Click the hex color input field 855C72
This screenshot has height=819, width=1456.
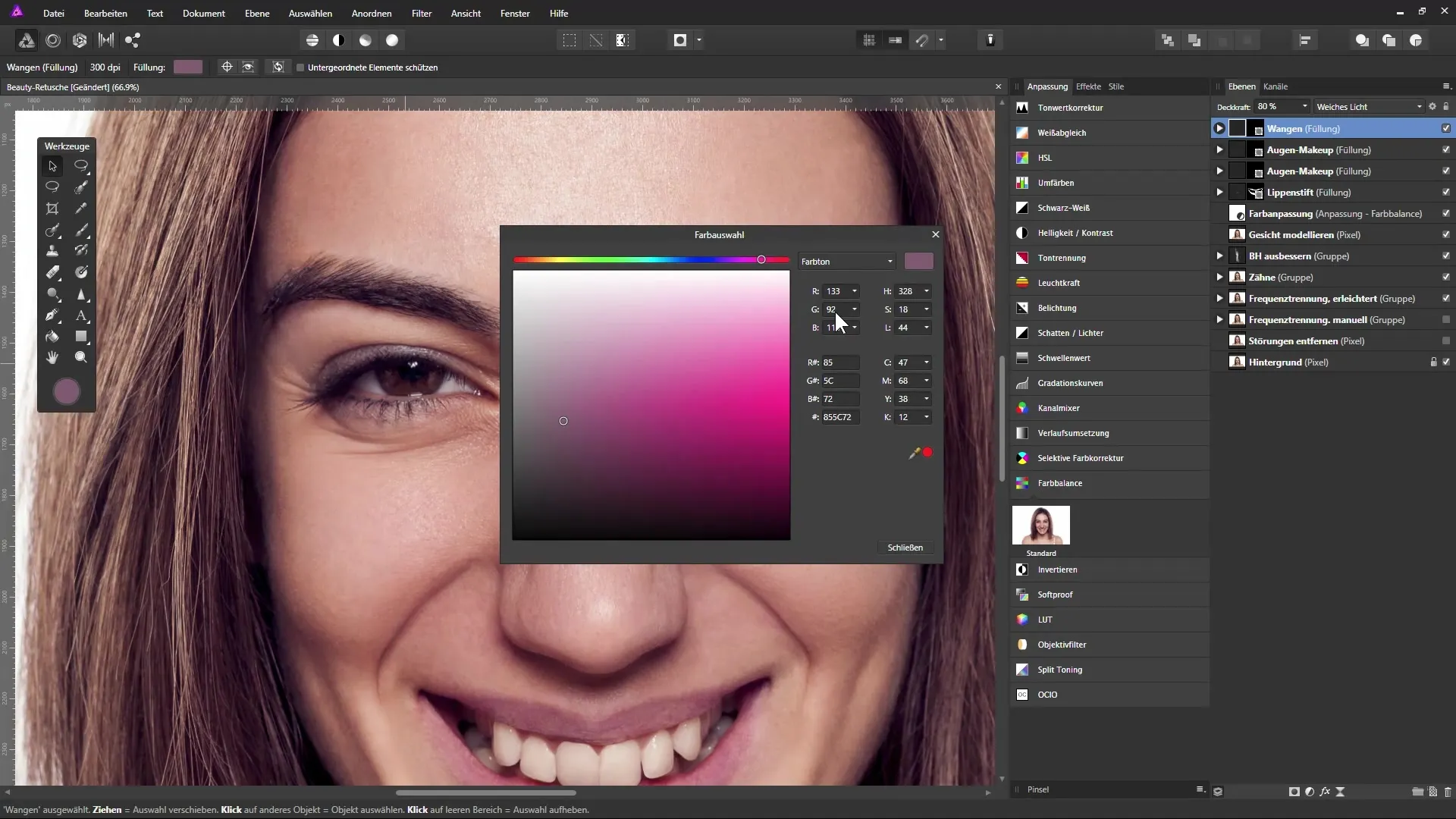tap(840, 417)
